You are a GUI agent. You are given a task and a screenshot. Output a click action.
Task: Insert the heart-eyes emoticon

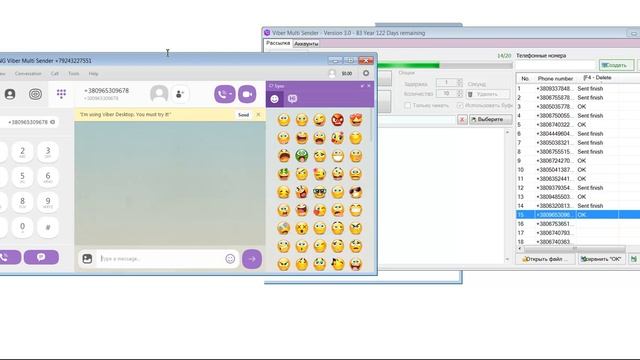(x=356, y=120)
